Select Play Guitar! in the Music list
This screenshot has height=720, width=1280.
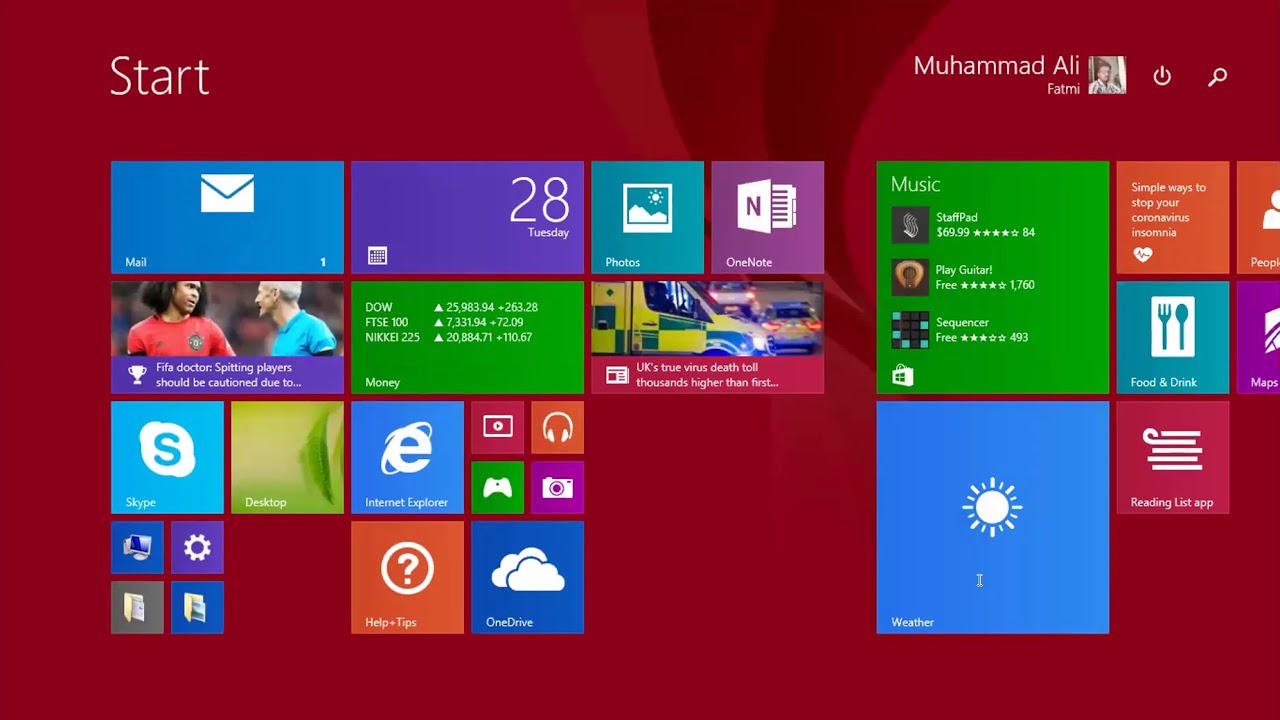point(963,277)
